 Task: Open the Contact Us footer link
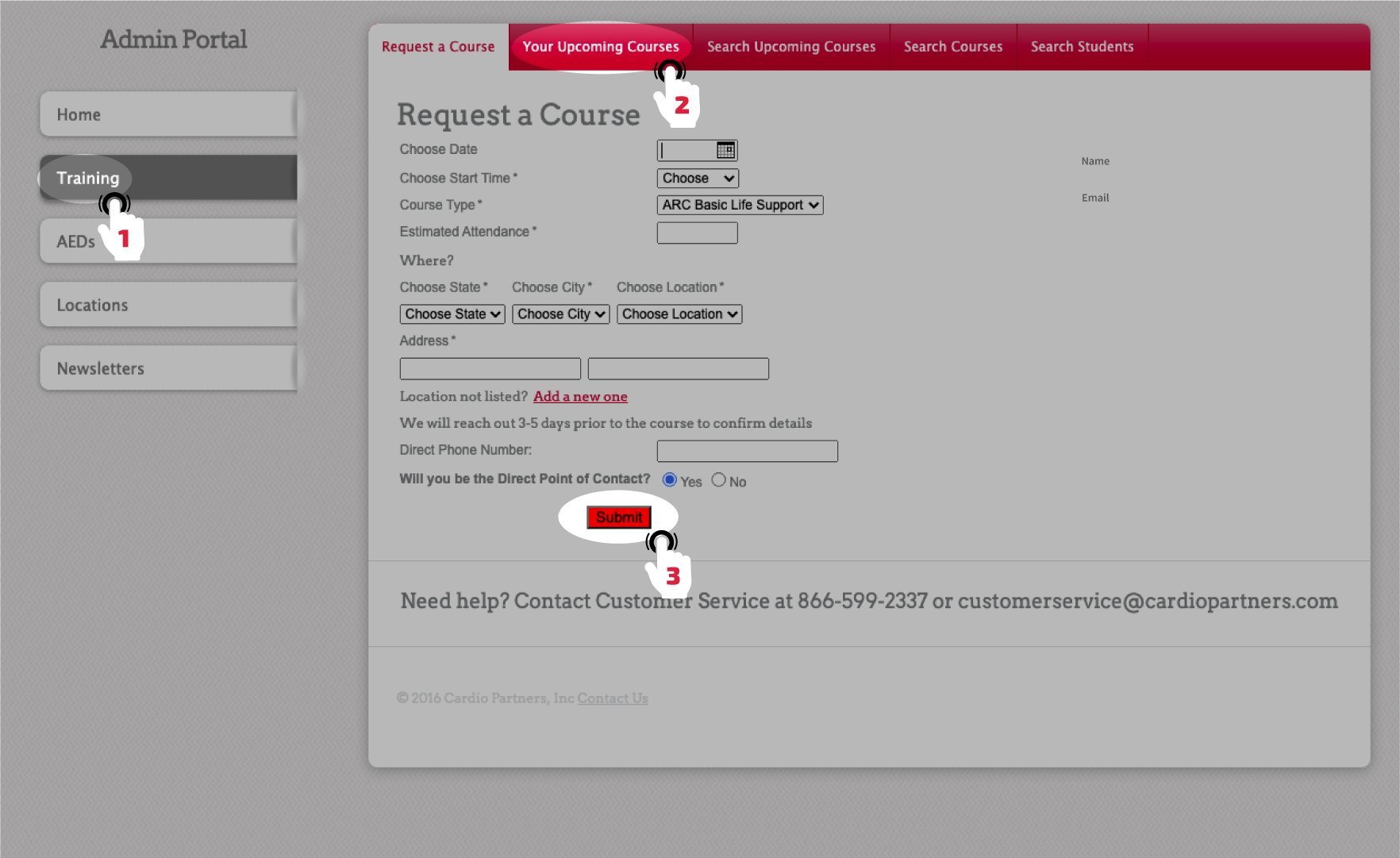coord(612,698)
